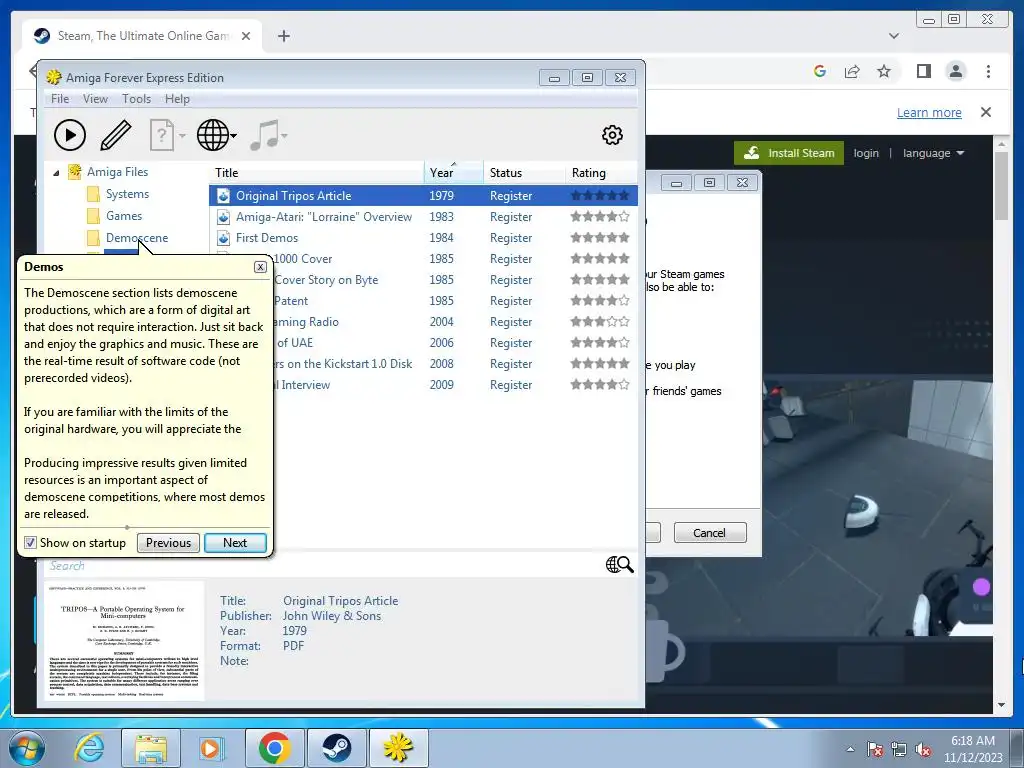This screenshot has width=1024, height=768.
Task: Select the Steam browser tab
Action: (x=142, y=36)
